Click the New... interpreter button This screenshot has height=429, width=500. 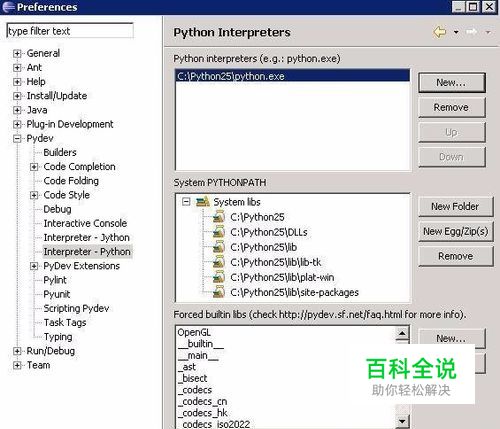(452, 83)
